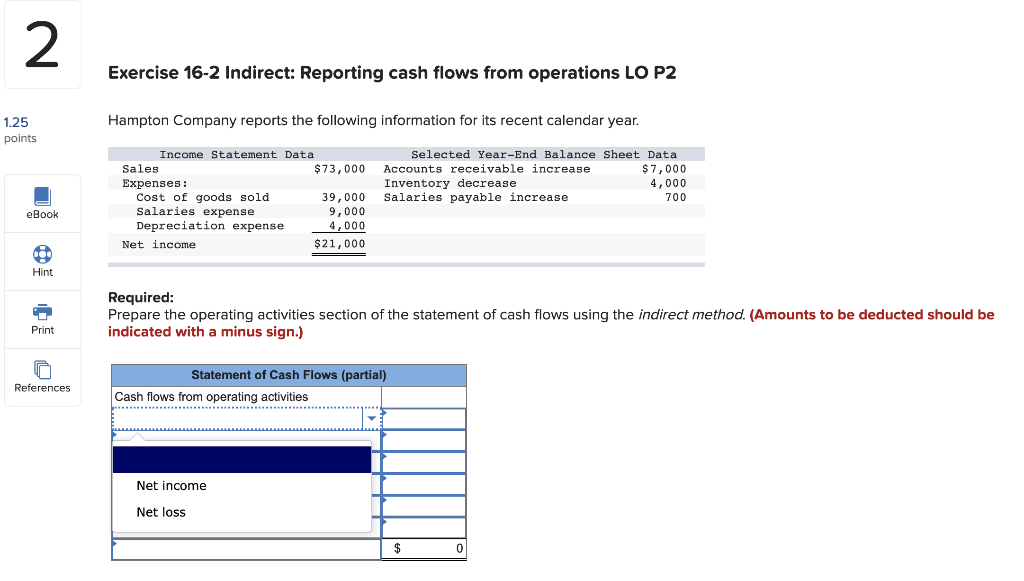
Task: Select question number 2 box
Action: 41,44
